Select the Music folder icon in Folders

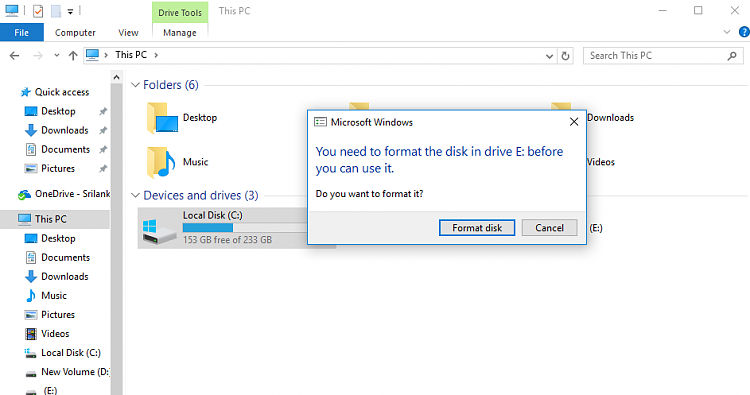161,162
